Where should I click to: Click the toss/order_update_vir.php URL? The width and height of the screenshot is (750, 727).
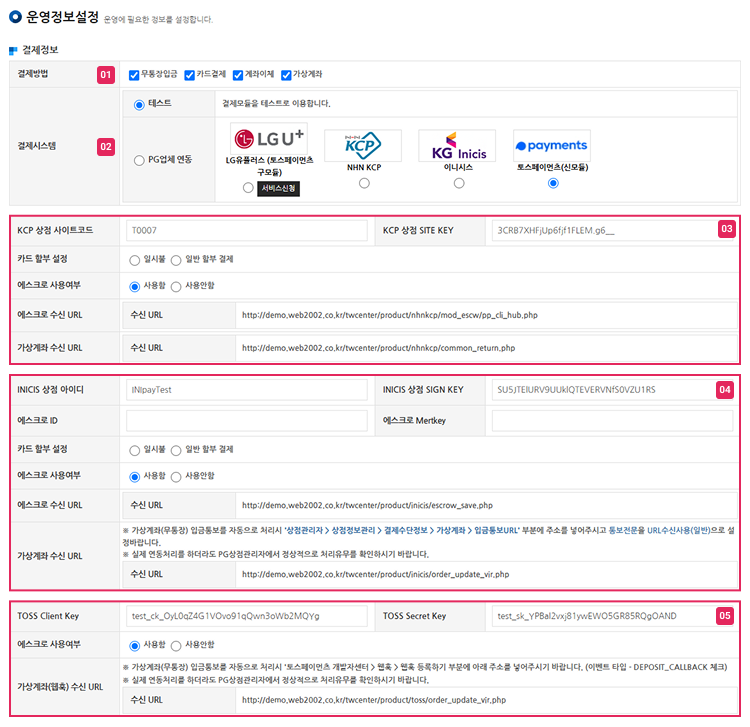374,700
